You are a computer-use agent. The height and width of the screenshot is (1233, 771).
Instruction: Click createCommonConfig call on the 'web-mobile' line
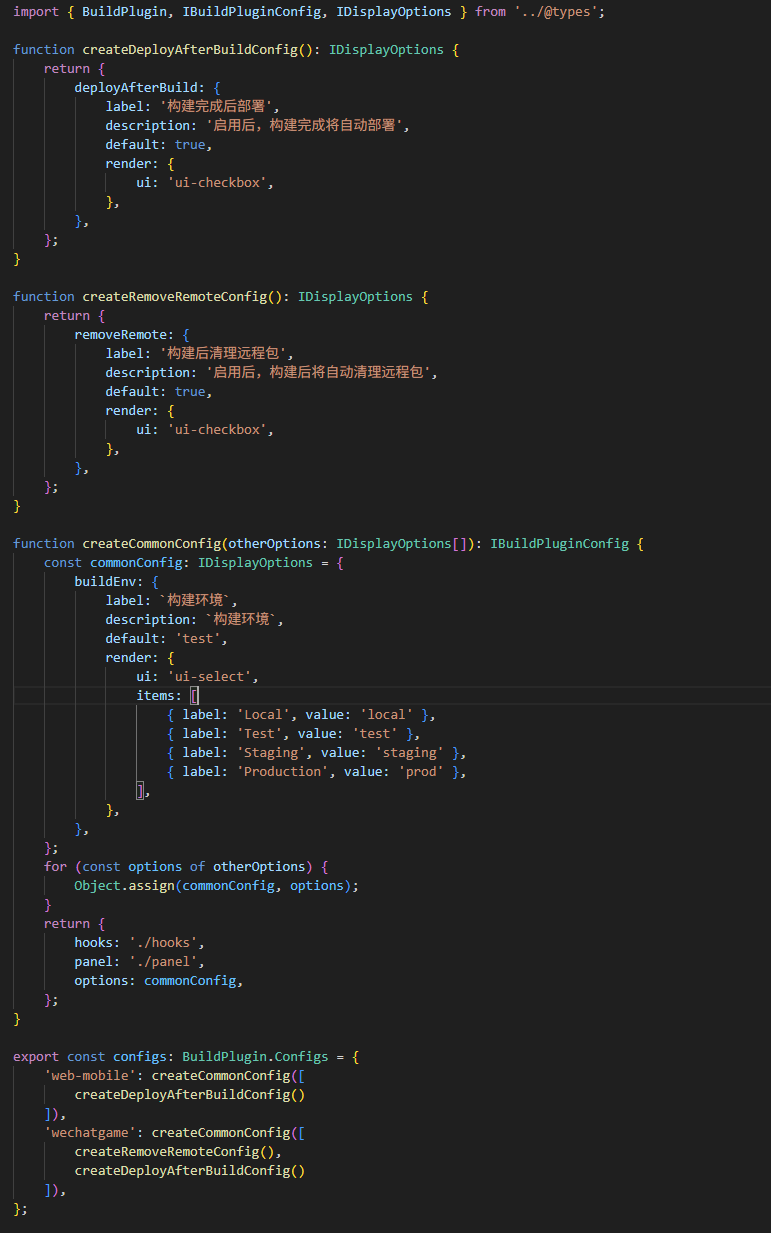[221, 1076]
